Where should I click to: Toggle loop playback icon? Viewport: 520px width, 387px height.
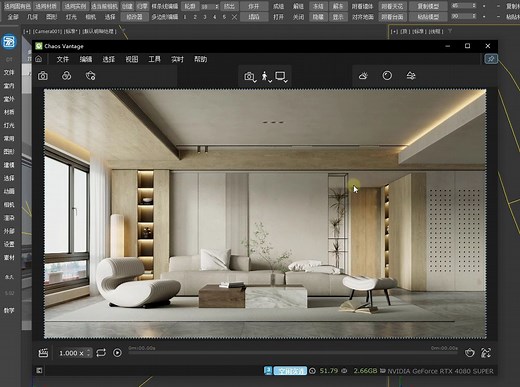click(x=101, y=353)
